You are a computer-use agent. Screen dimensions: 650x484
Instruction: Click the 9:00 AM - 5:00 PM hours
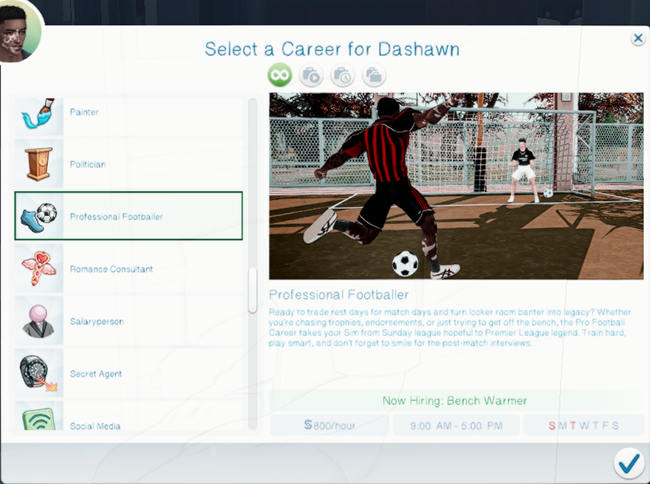click(456, 426)
